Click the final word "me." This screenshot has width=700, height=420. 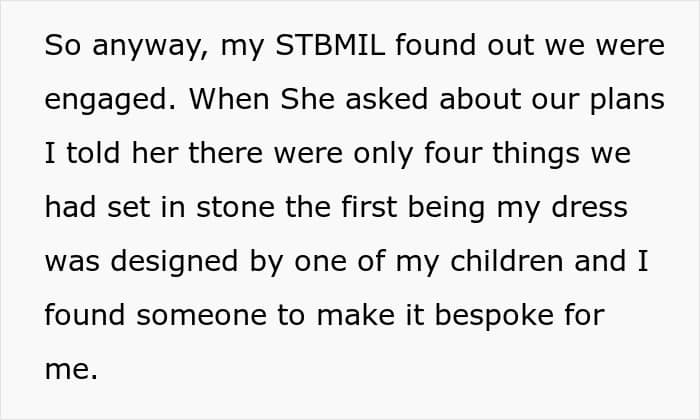[70, 368]
